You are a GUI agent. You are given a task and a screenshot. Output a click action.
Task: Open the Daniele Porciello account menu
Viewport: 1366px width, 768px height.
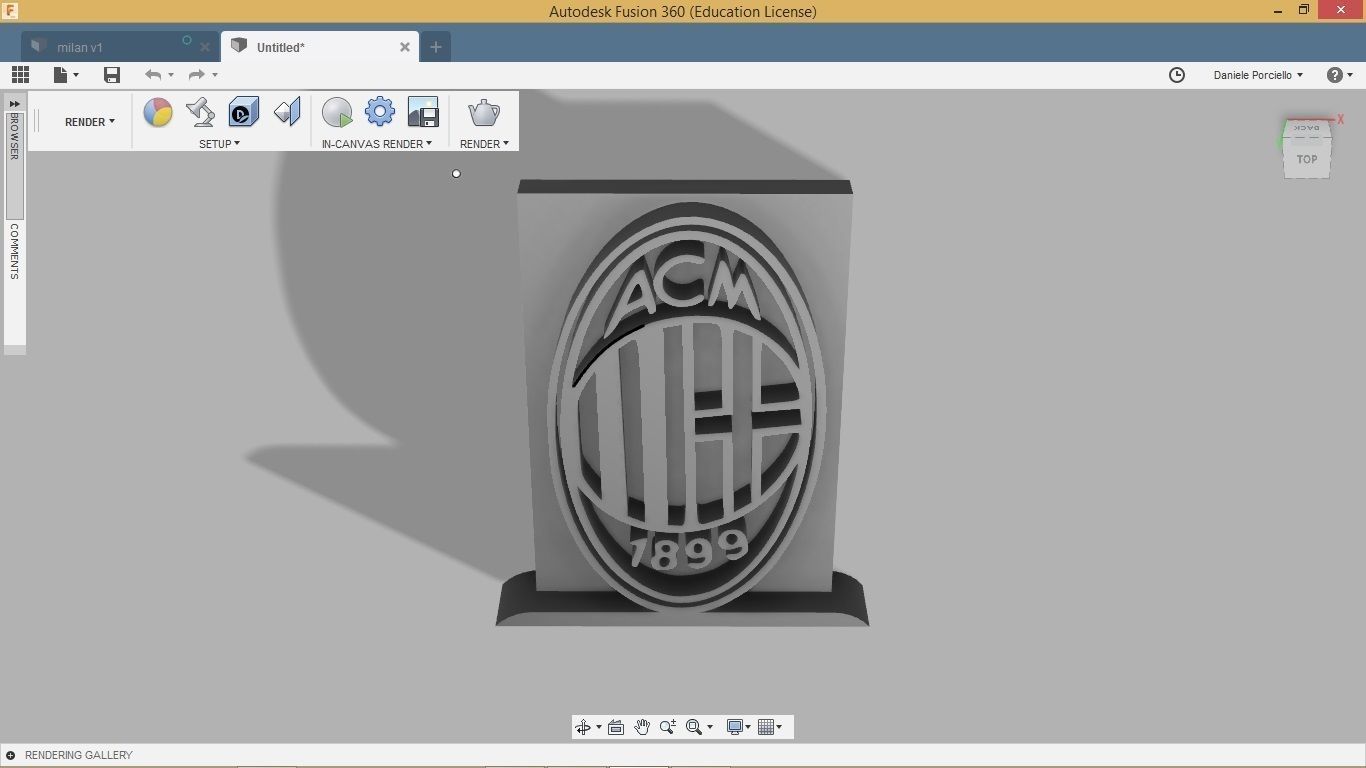click(1258, 75)
